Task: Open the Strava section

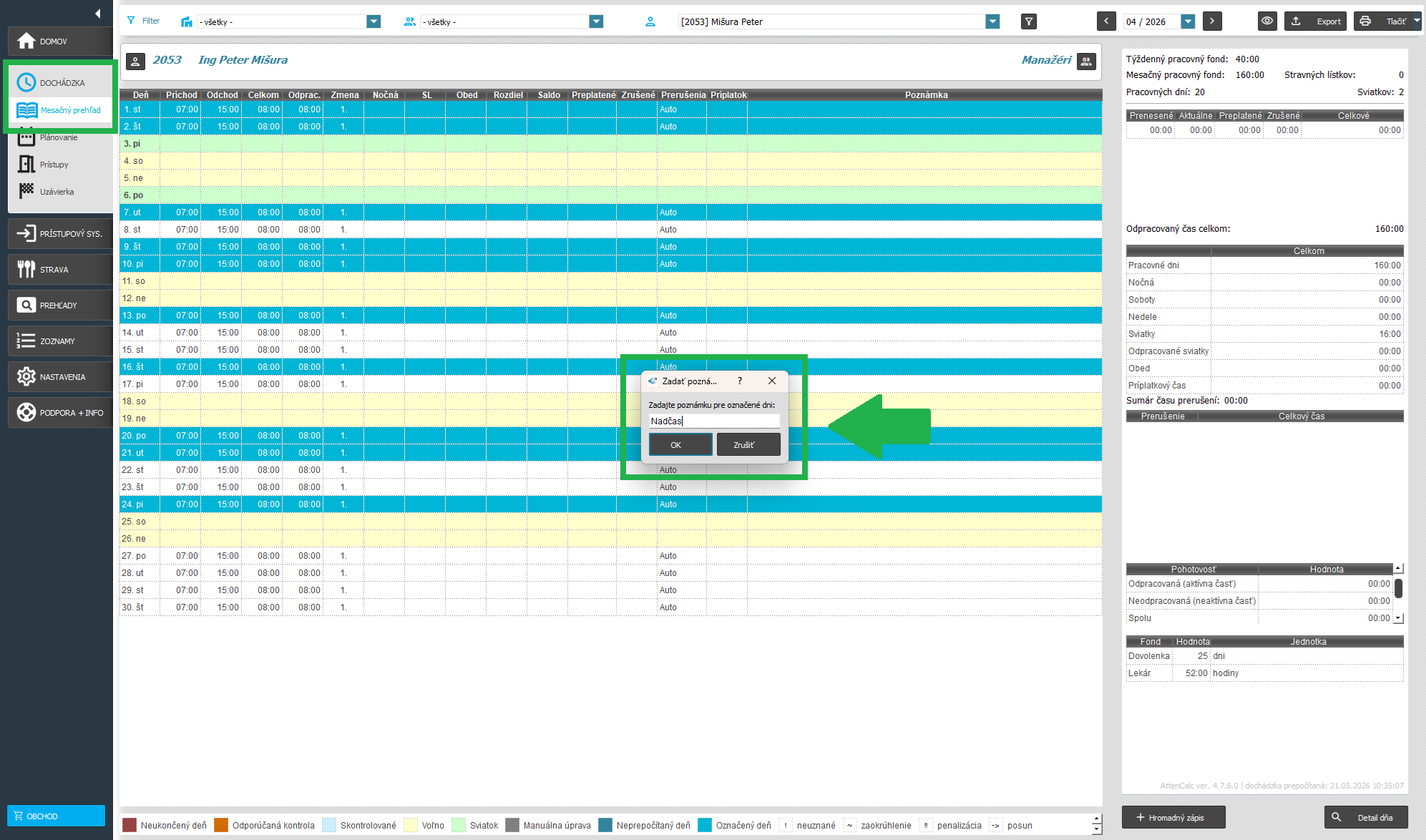Action: pyautogui.click(x=60, y=270)
